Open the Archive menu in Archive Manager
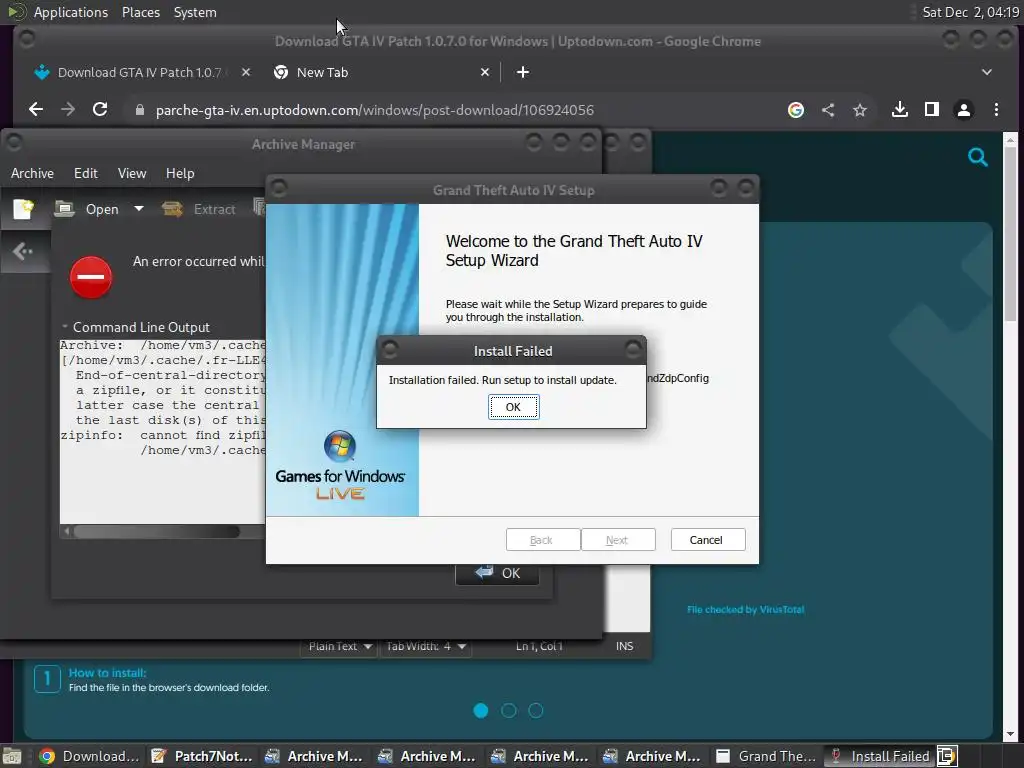Screen dimensions: 1024x768 (32, 173)
